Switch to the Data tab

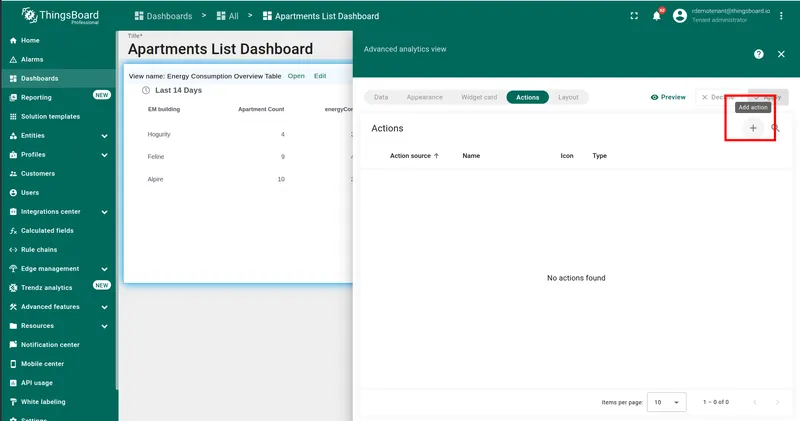(381, 97)
